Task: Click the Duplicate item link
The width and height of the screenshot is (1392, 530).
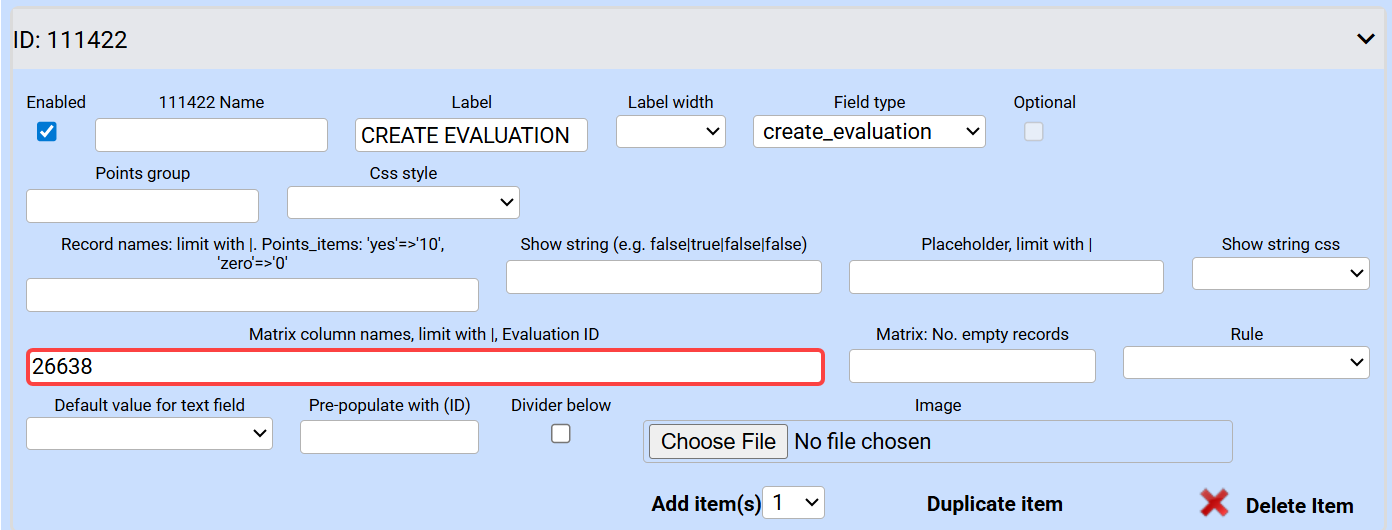Action: point(994,504)
